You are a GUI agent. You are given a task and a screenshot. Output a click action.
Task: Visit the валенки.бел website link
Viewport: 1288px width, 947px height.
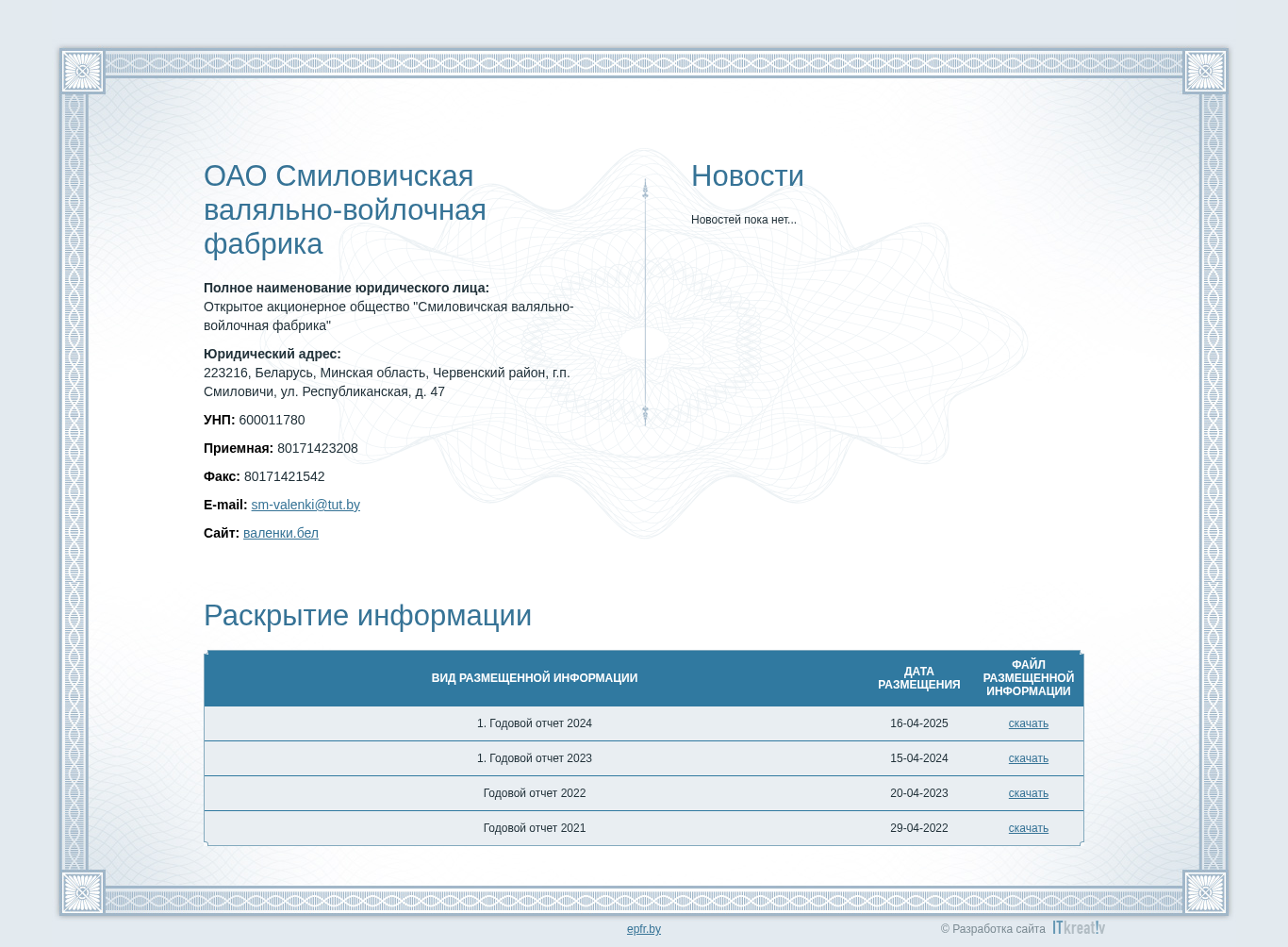tap(281, 533)
